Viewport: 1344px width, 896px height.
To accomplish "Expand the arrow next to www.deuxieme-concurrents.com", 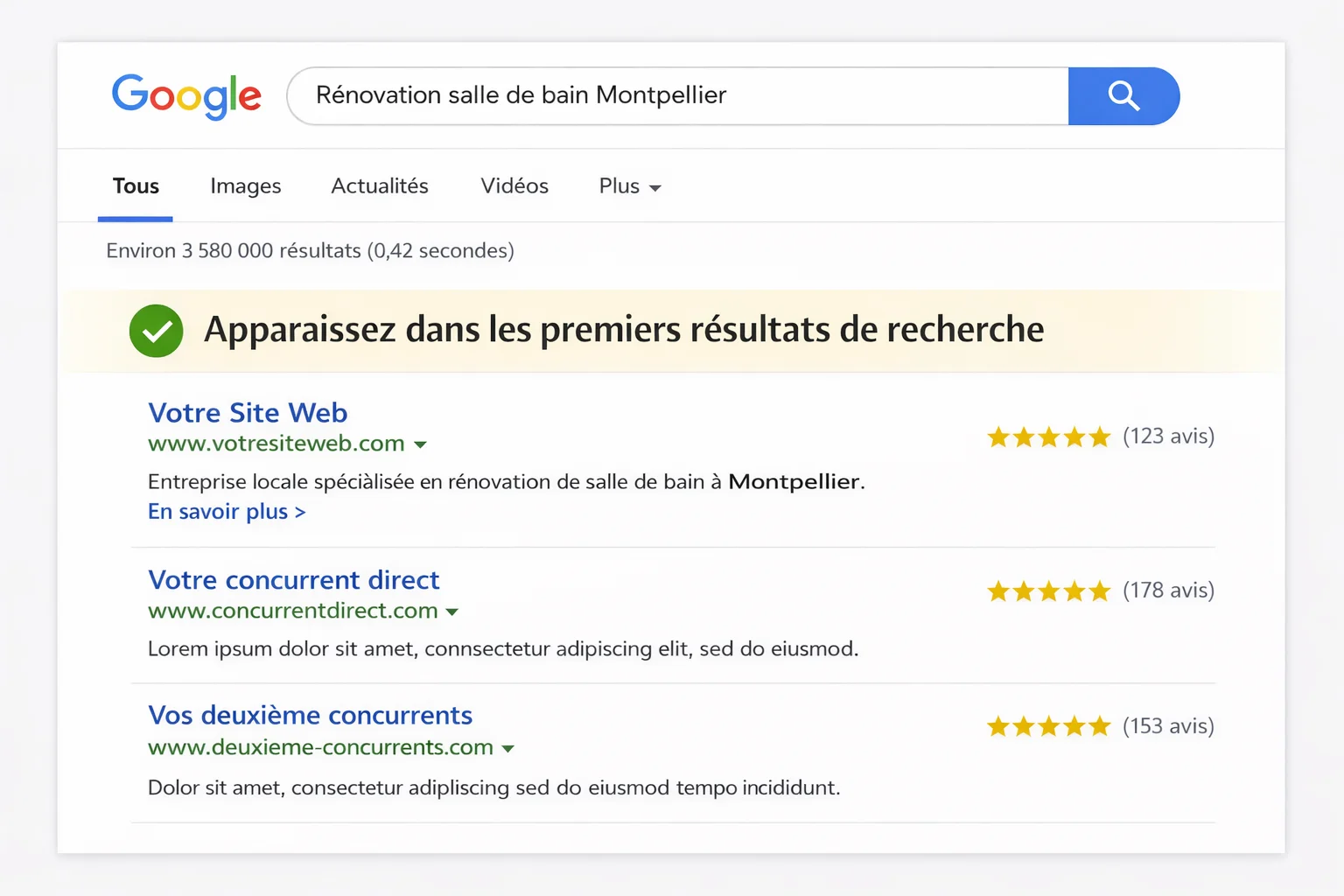I will [x=507, y=749].
